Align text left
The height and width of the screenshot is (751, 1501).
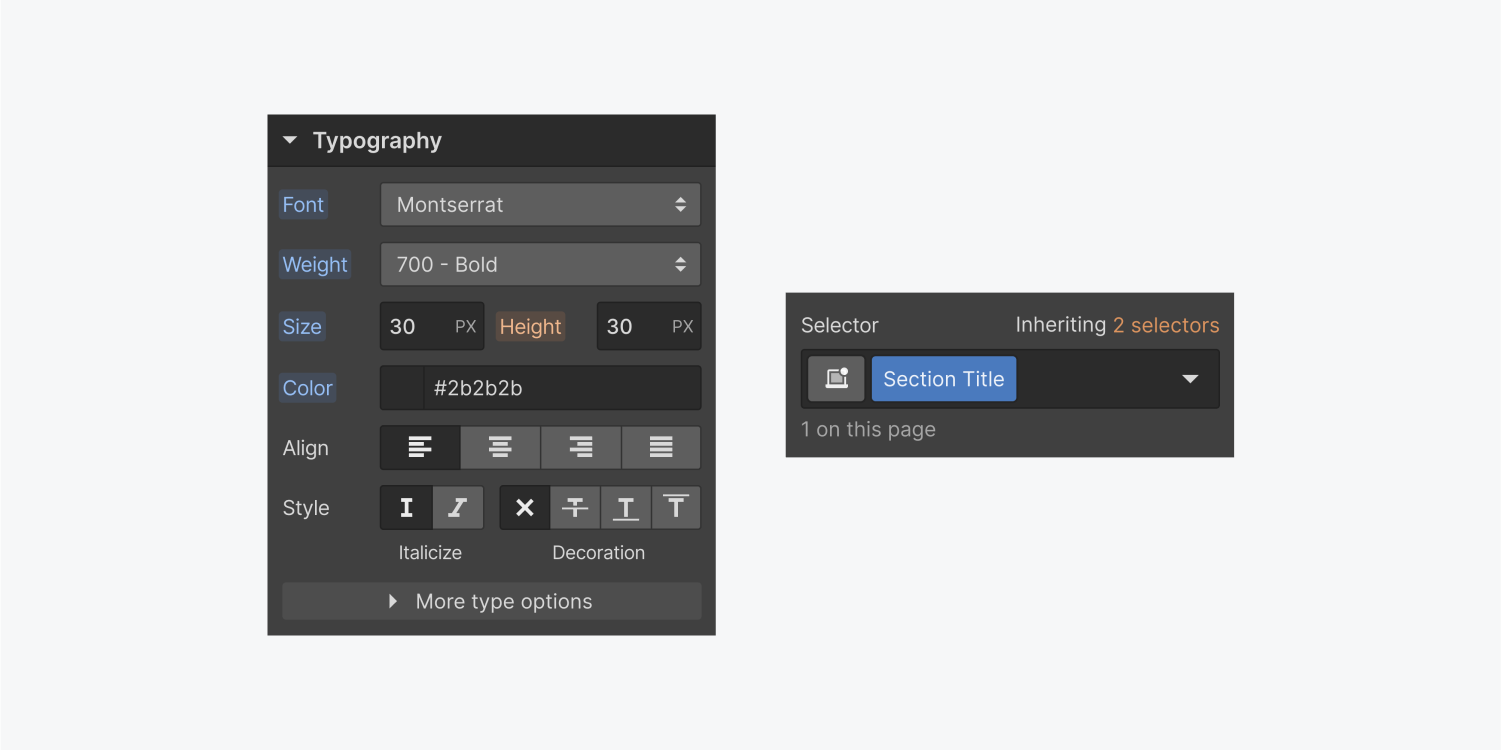420,448
